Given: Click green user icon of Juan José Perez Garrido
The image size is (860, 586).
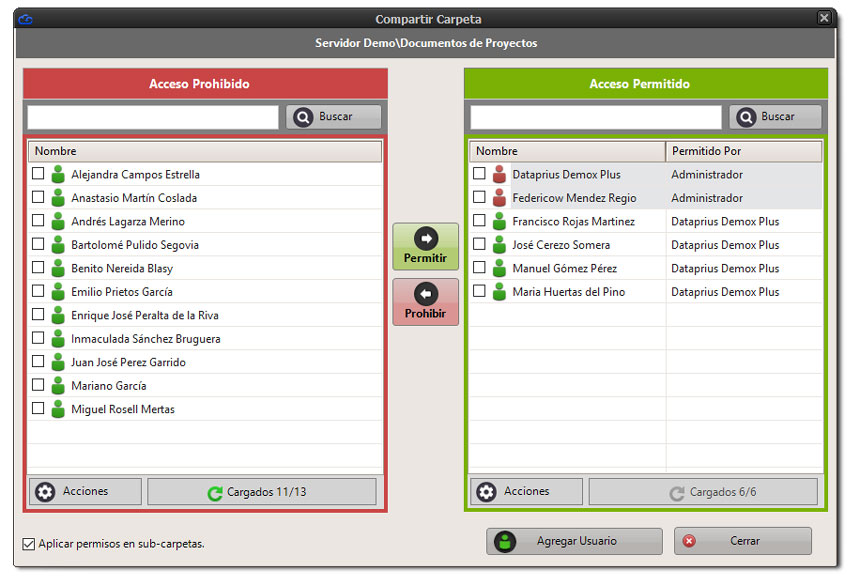Looking at the screenshot, I should pos(58,362).
